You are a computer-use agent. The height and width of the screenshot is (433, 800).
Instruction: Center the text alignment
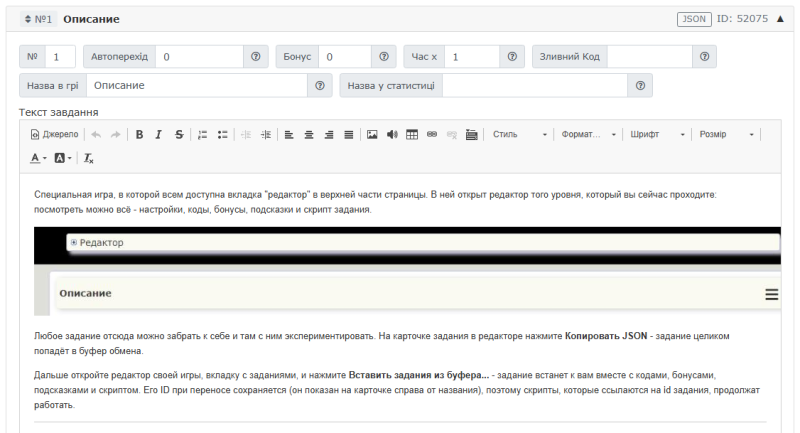coord(309,135)
